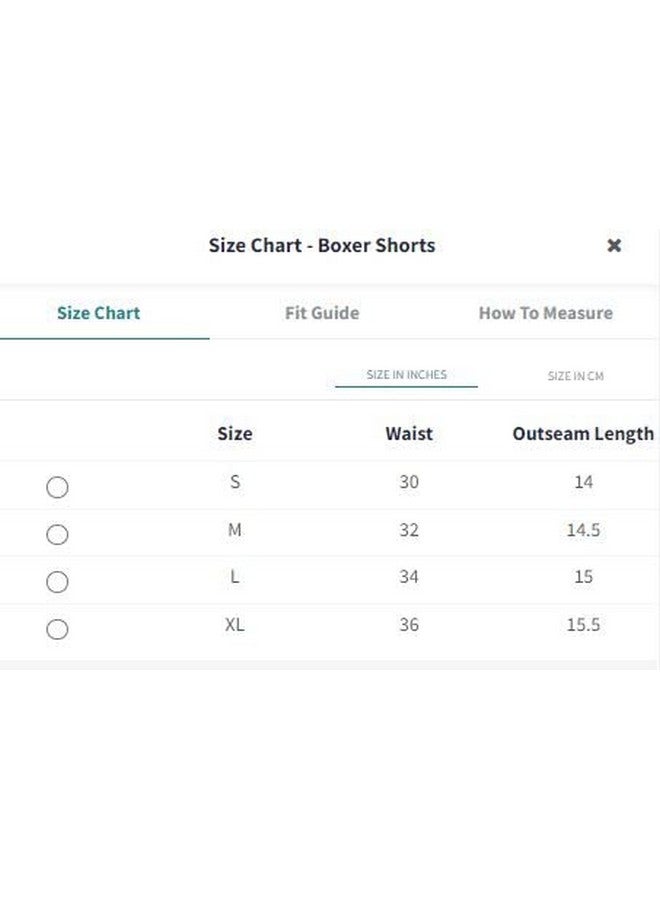Close the Boxer Shorts size chart dialog
Screen dimensions: 660x900
point(614,245)
